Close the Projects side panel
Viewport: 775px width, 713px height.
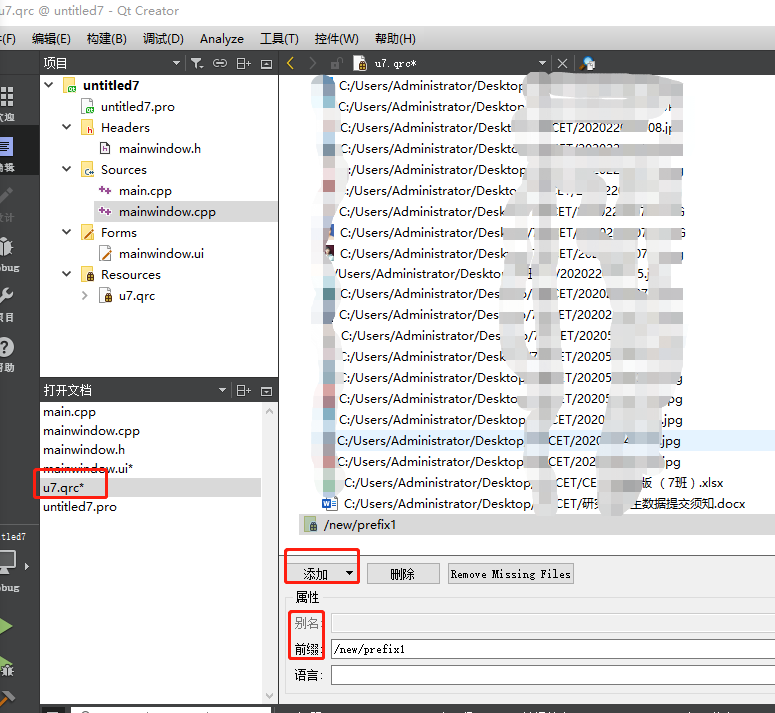(x=266, y=64)
